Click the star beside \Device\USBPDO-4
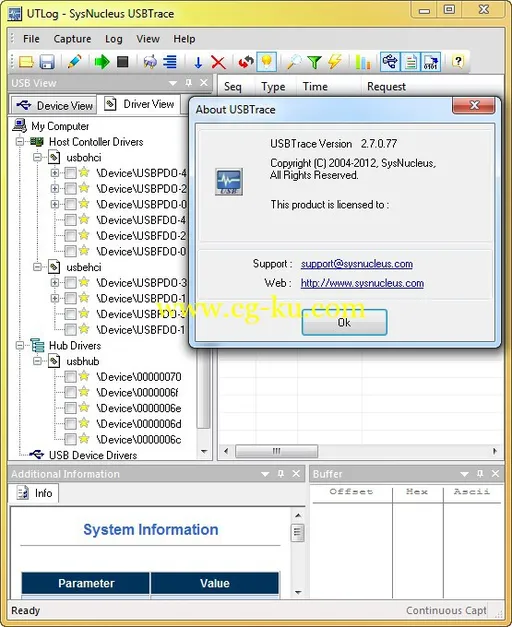Viewport: 512px width, 627px height. click(84, 173)
